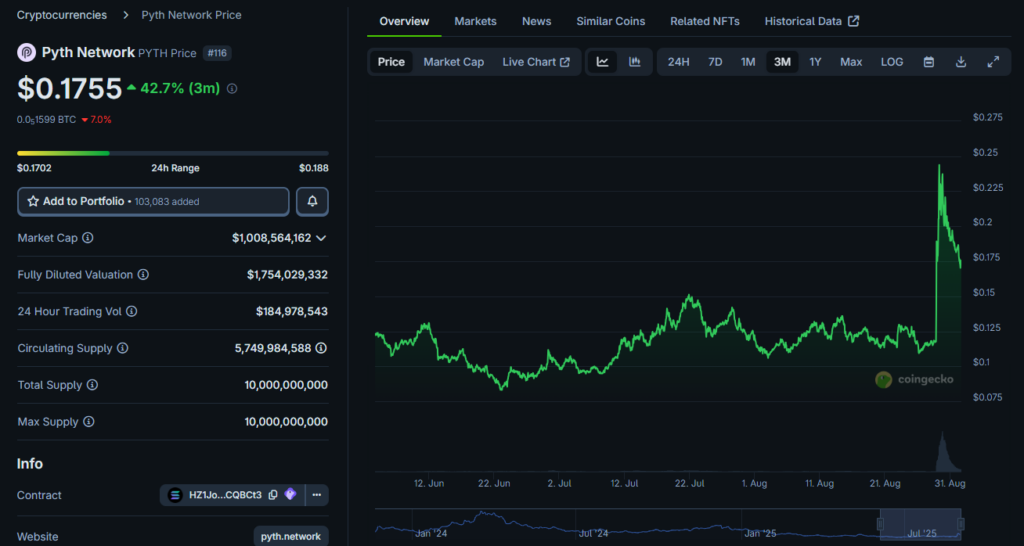Open the News tab
This screenshot has width=1024, height=546.
point(537,21)
